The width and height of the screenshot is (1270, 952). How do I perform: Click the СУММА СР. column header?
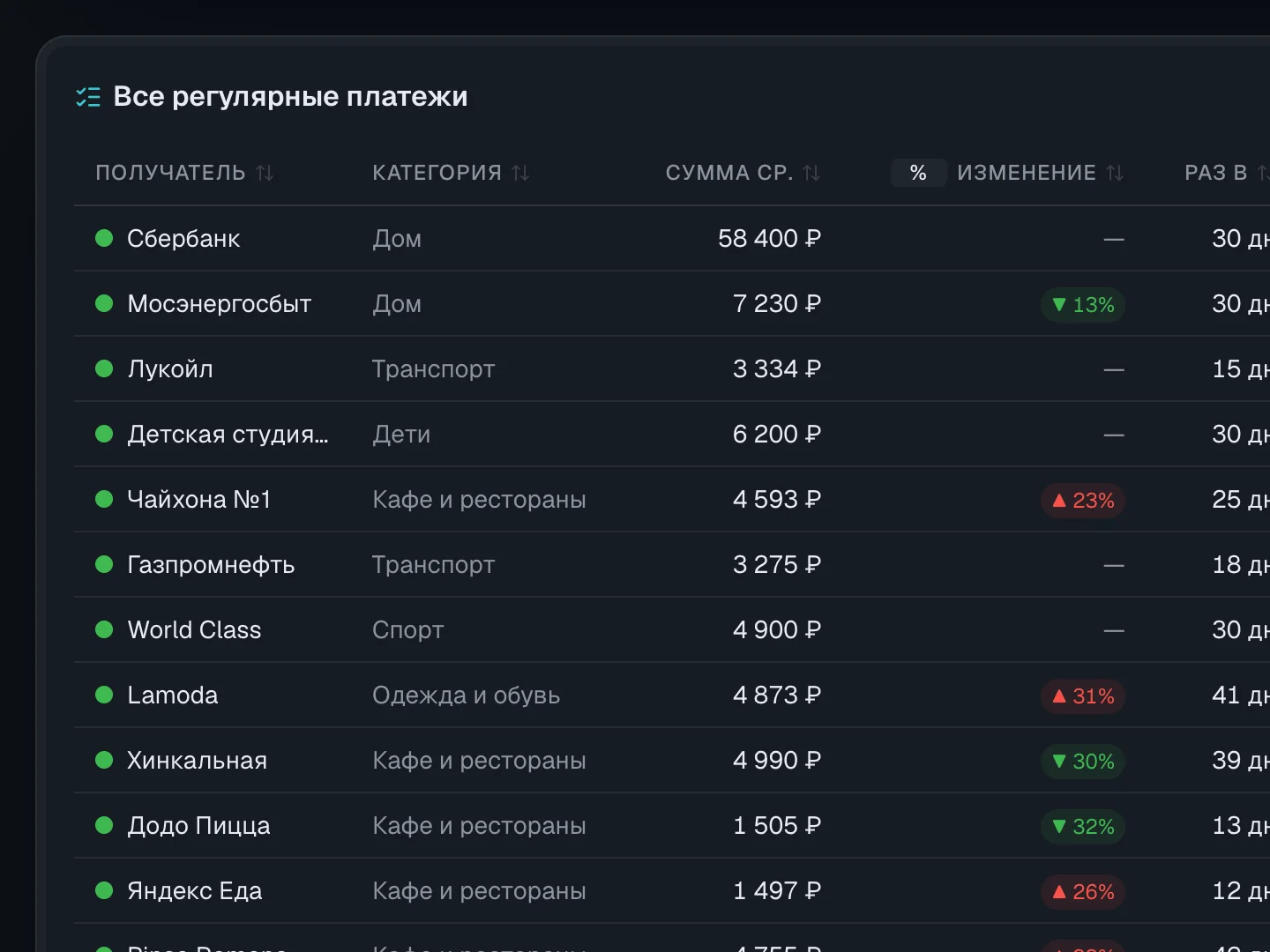click(x=729, y=173)
